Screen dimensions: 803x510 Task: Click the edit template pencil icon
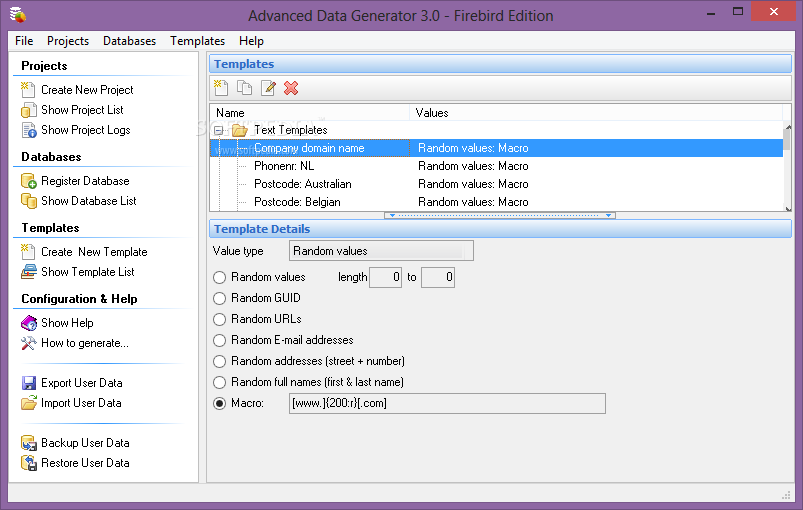268,88
